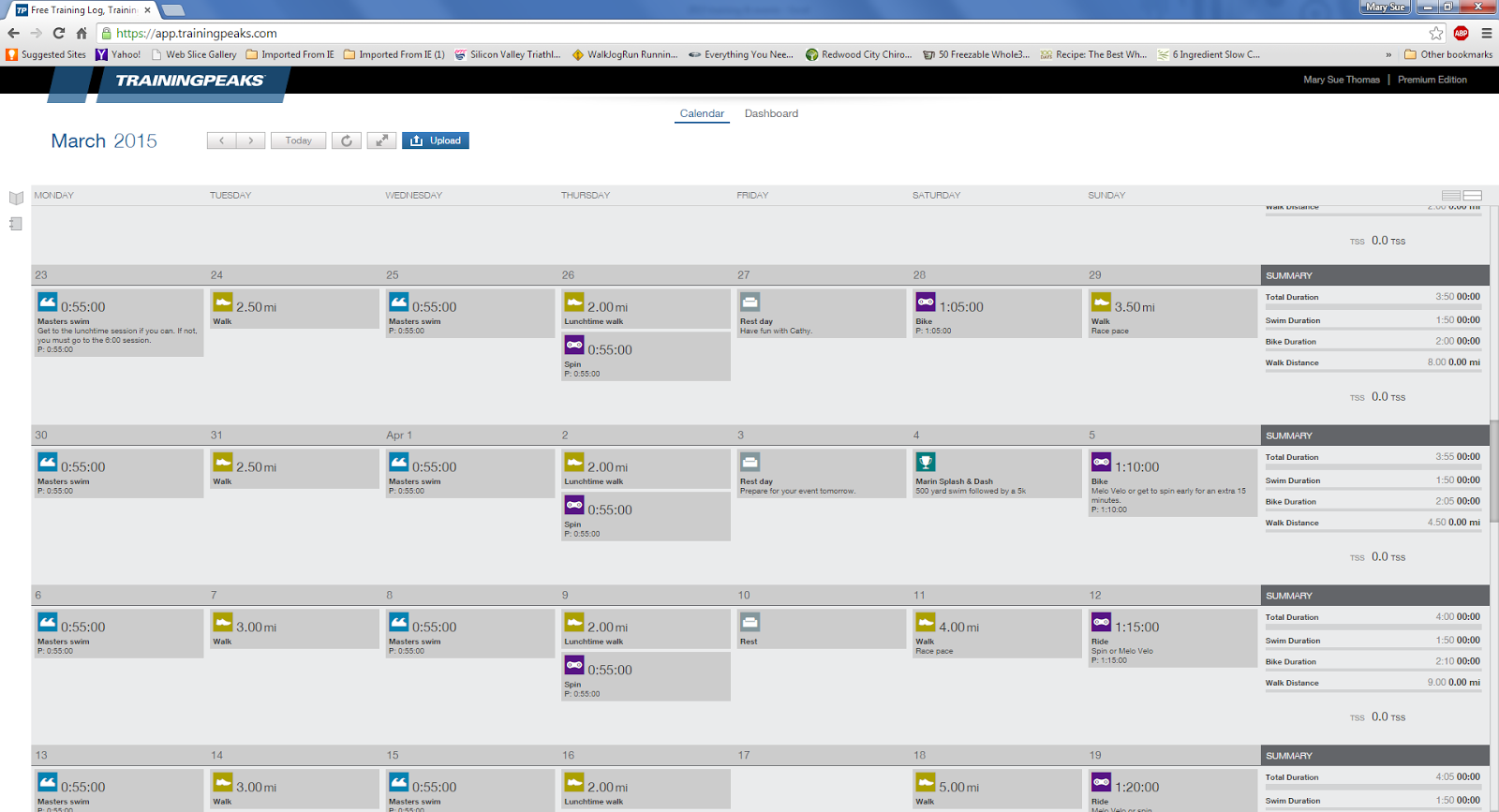
Task: Click the TrainingPeaks logo
Action: pos(189,81)
